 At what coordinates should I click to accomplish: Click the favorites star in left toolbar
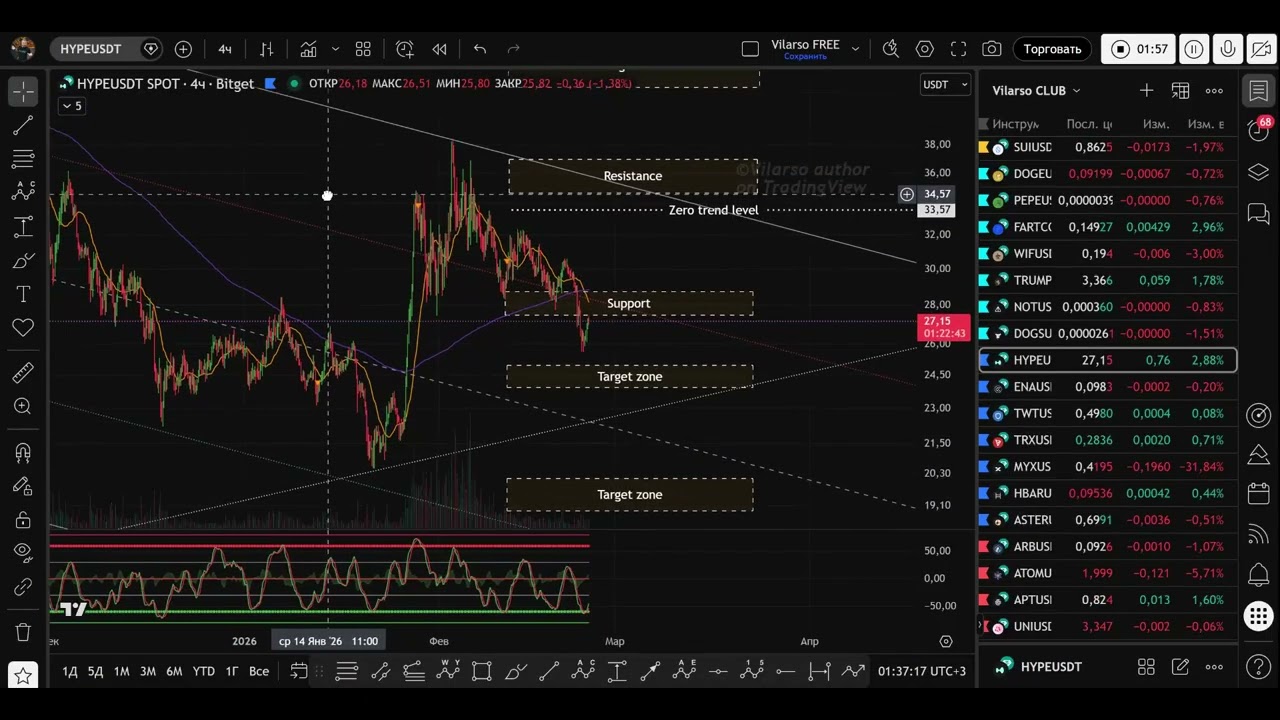(x=23, y=676)
